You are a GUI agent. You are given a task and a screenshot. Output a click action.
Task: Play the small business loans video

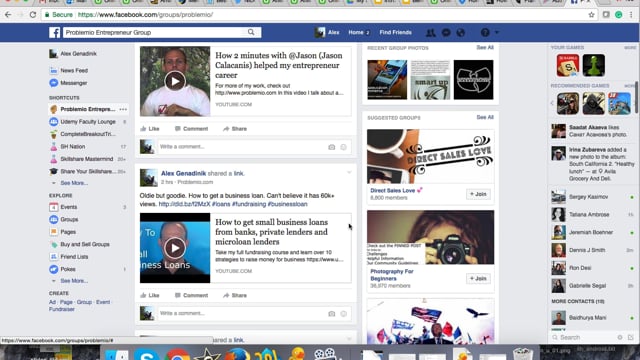pyautogui.click(x=175, y=248)
